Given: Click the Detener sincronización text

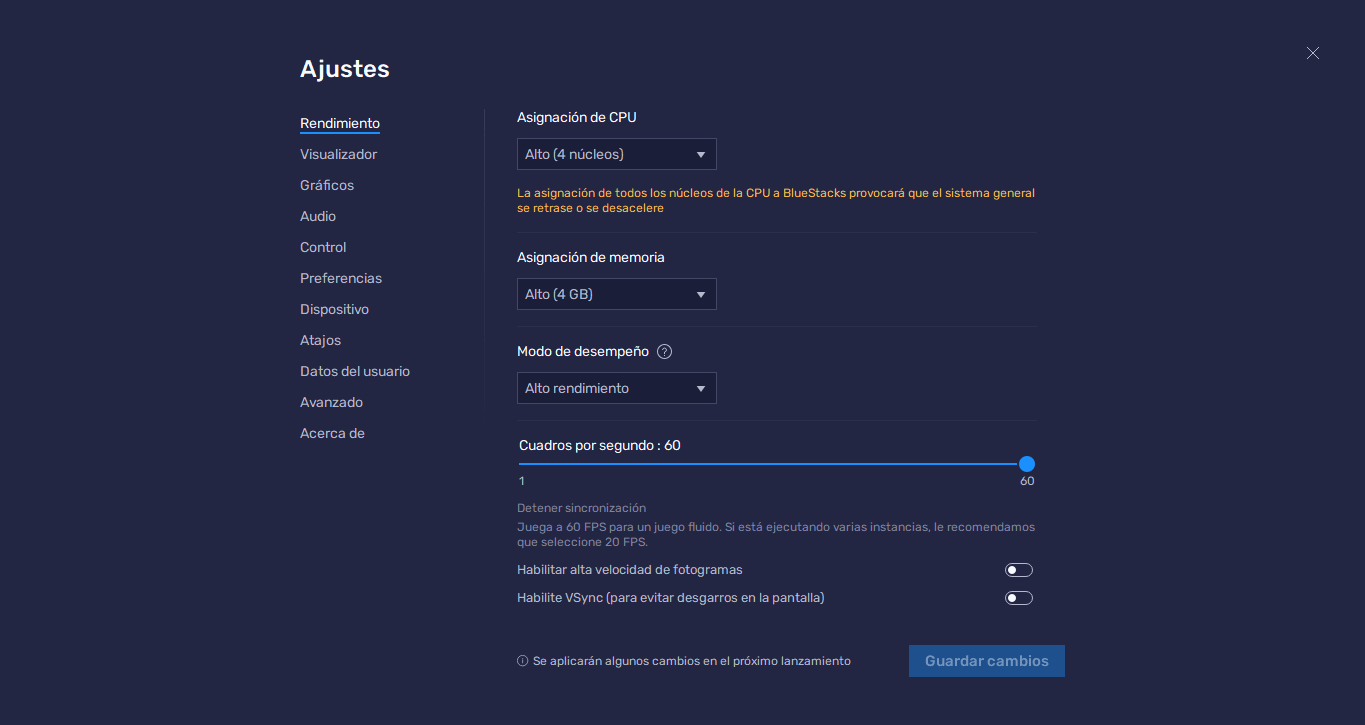Looking at the screenshot, I should coord(581,508).
